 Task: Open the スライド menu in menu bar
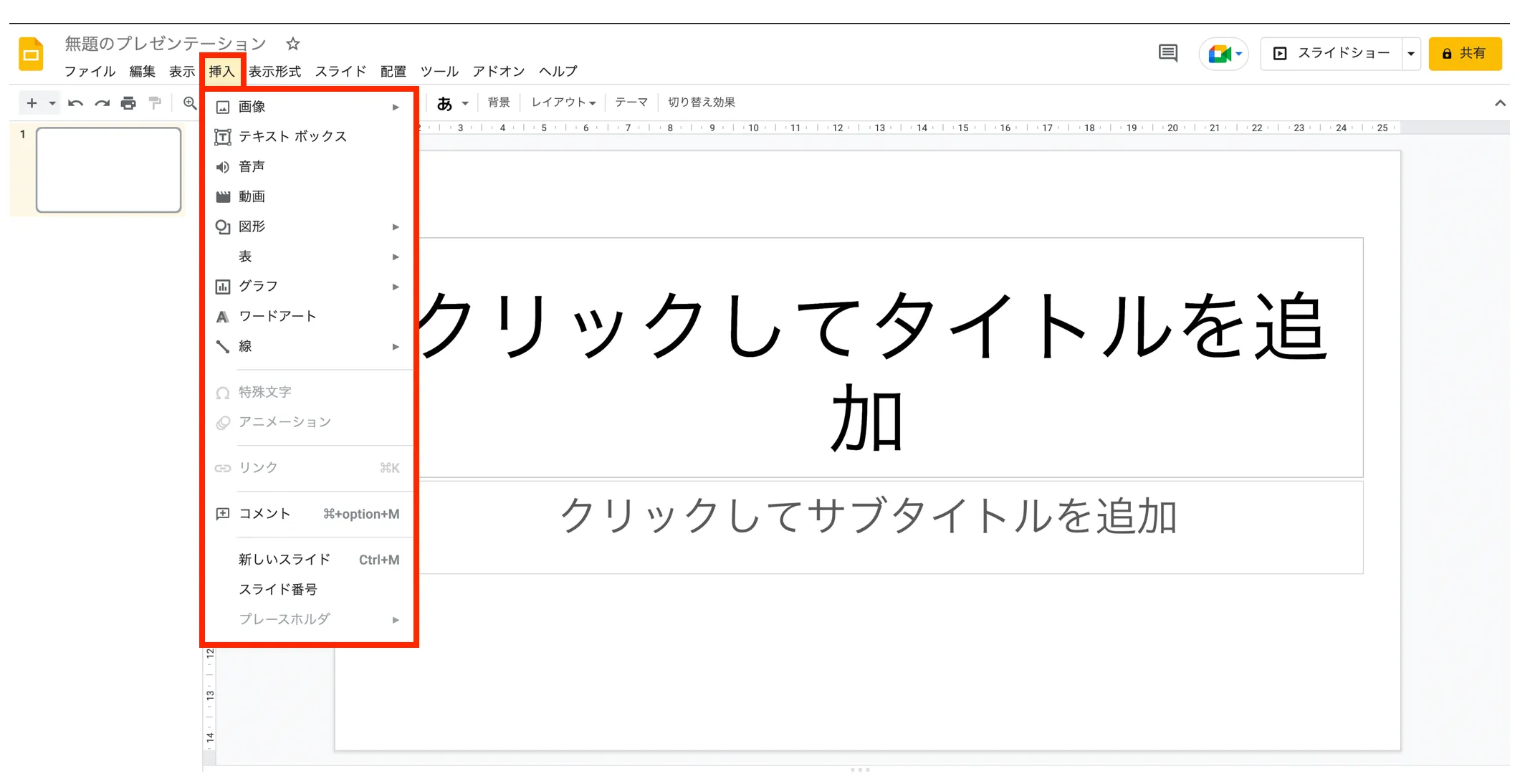coord(340,71)
